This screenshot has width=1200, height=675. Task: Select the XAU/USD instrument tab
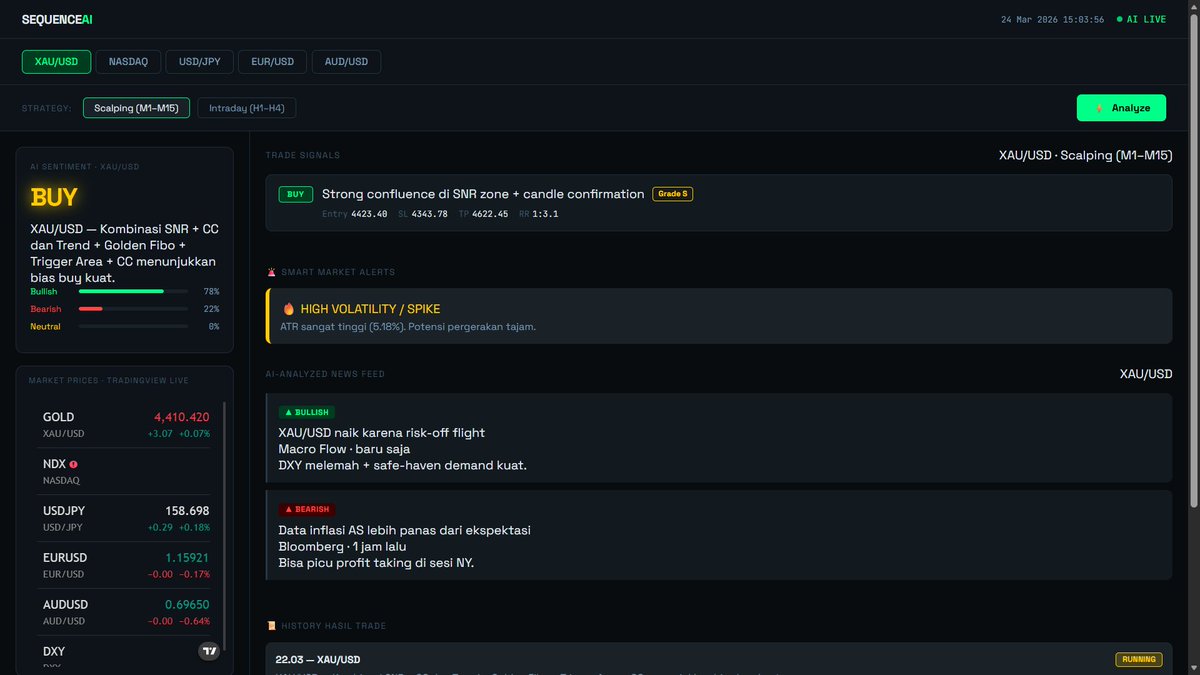pos(56,62)
